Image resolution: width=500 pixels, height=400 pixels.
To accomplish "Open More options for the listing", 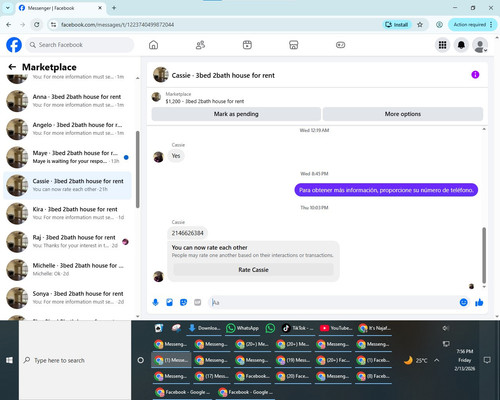I will click(x=403, y=114).
